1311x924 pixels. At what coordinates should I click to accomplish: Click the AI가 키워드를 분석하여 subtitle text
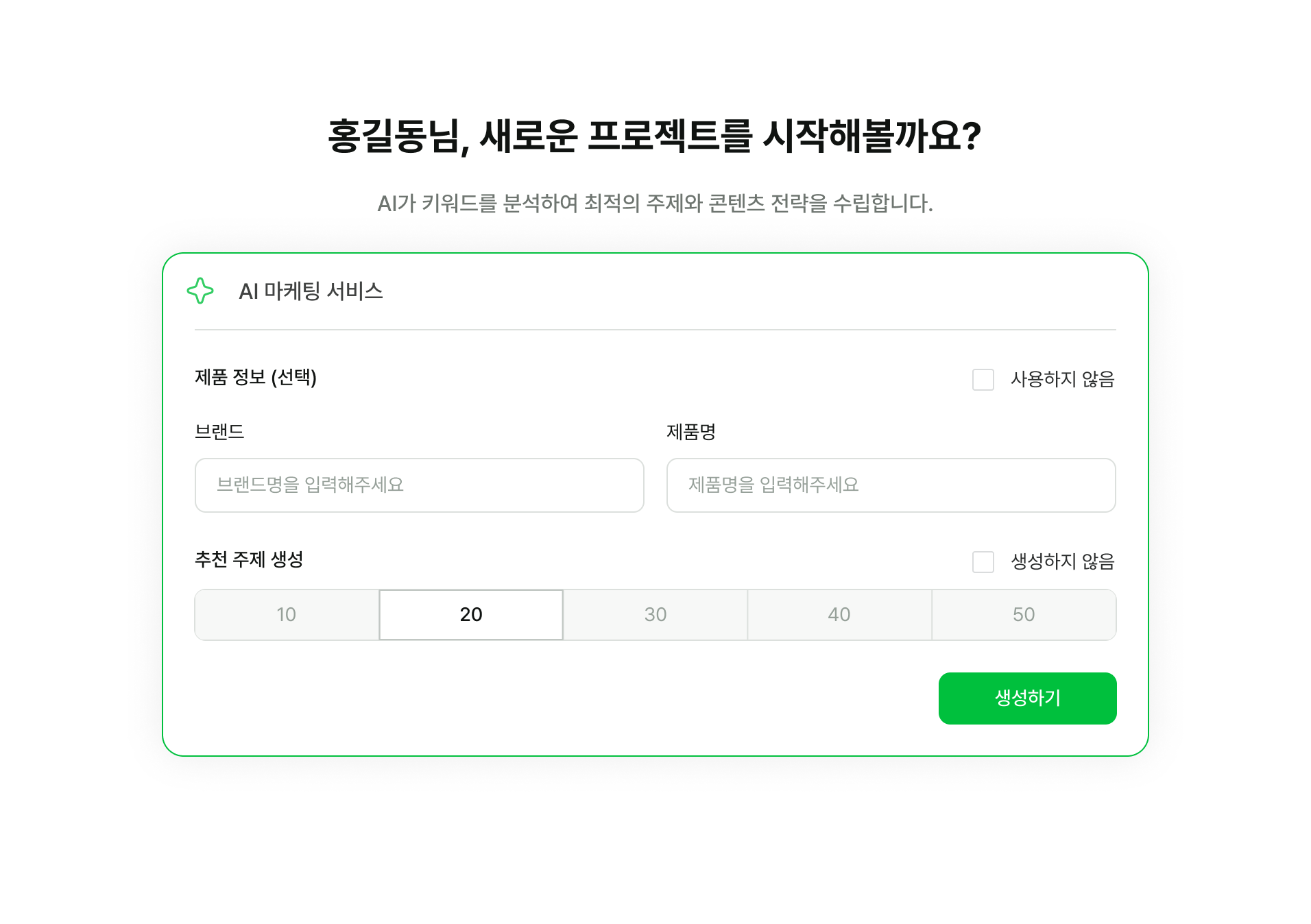pyautogui.click(x=655, y=204)
